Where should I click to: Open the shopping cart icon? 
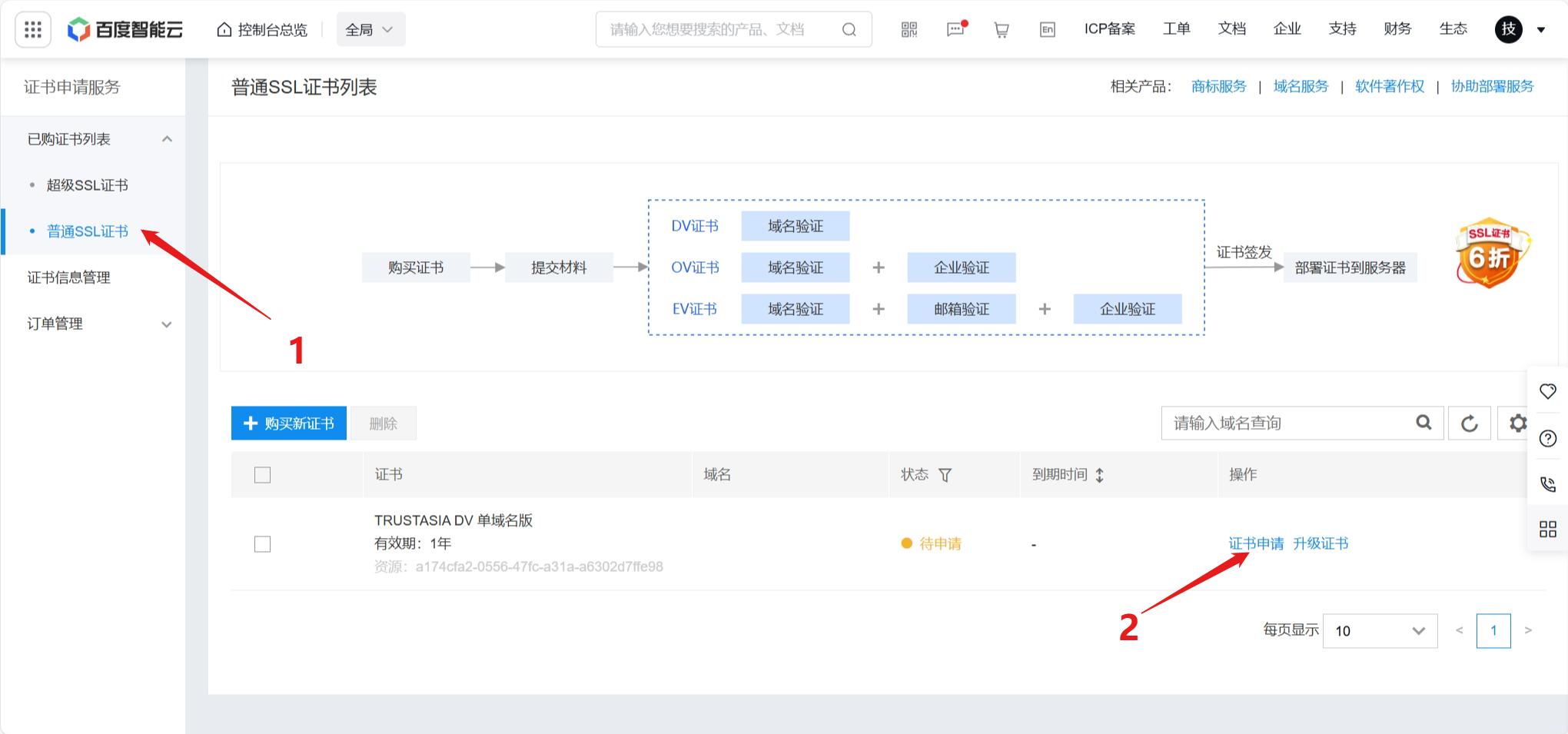pyautogui.click(x=1002, y=29)
